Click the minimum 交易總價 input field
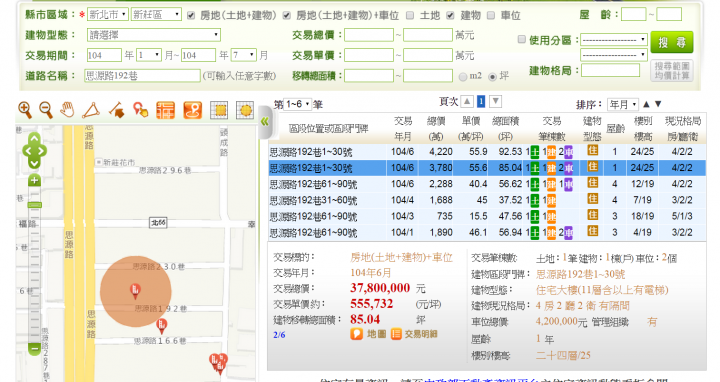 [369, 35]
